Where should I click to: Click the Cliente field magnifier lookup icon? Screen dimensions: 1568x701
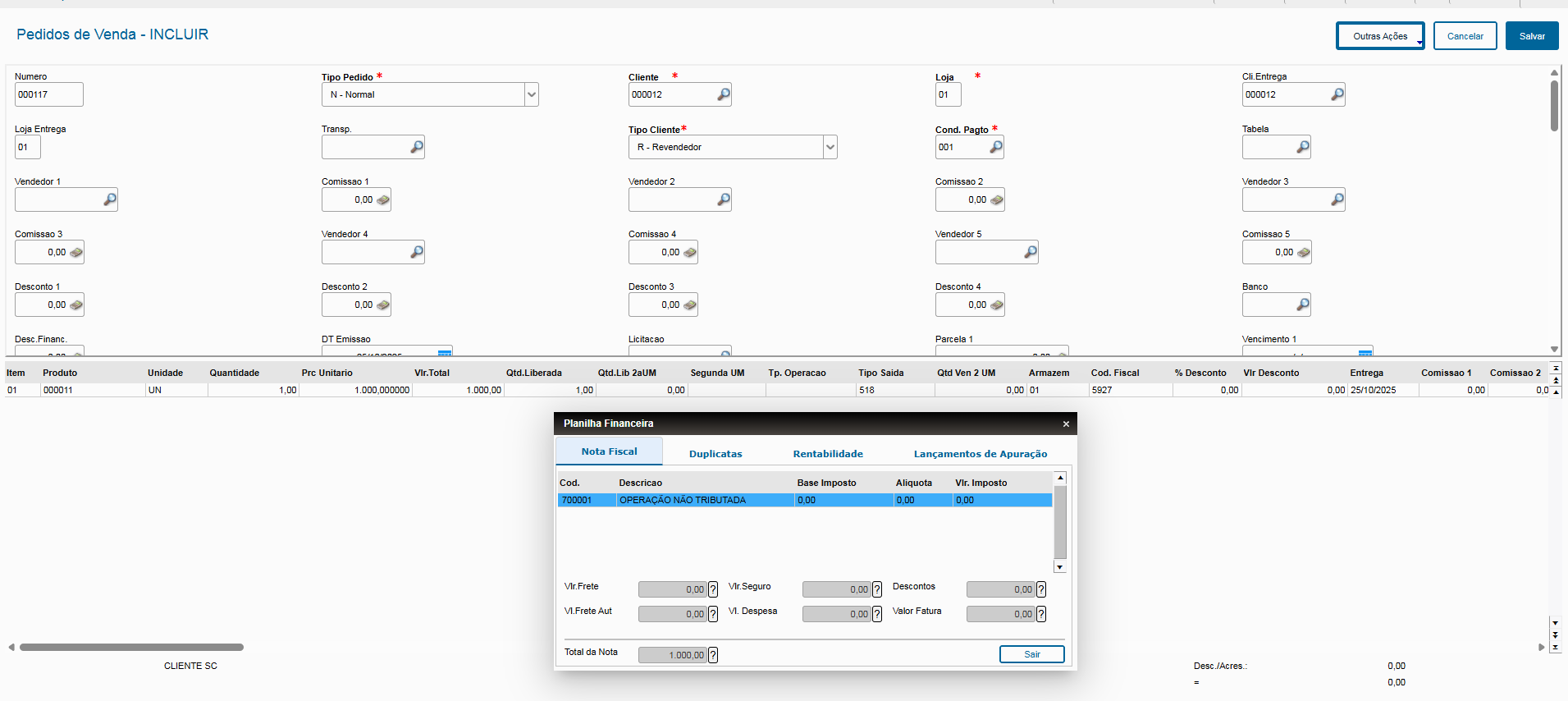click(723, 94)
